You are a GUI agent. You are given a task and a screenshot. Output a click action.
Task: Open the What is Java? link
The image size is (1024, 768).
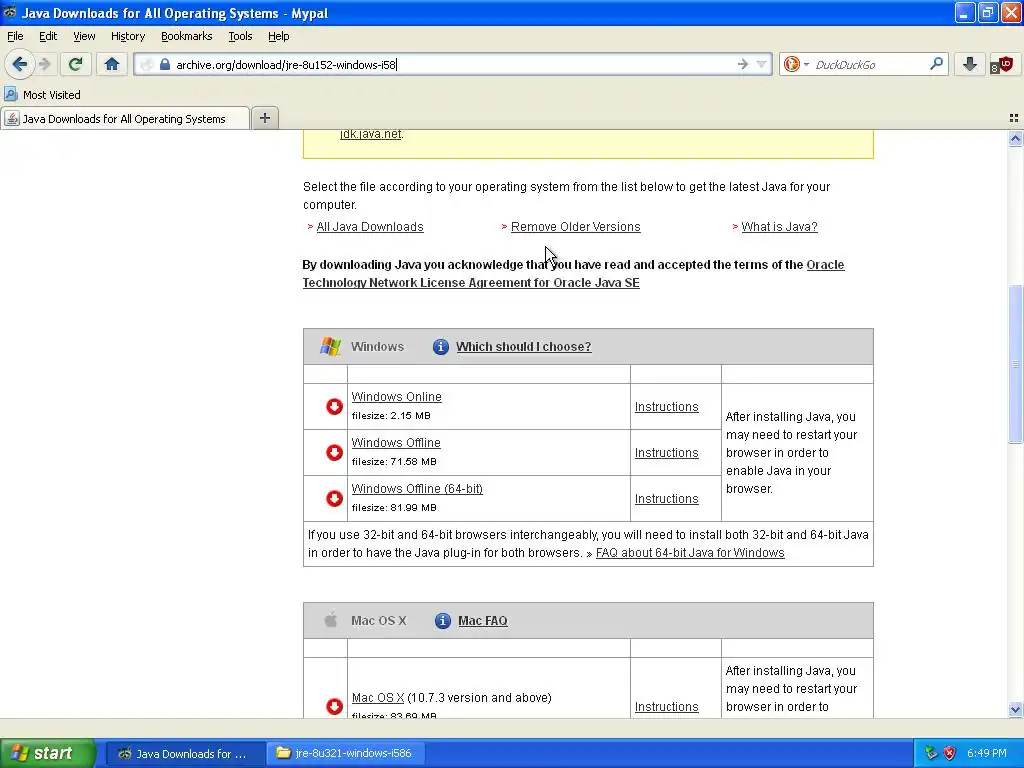coord(779,227)
